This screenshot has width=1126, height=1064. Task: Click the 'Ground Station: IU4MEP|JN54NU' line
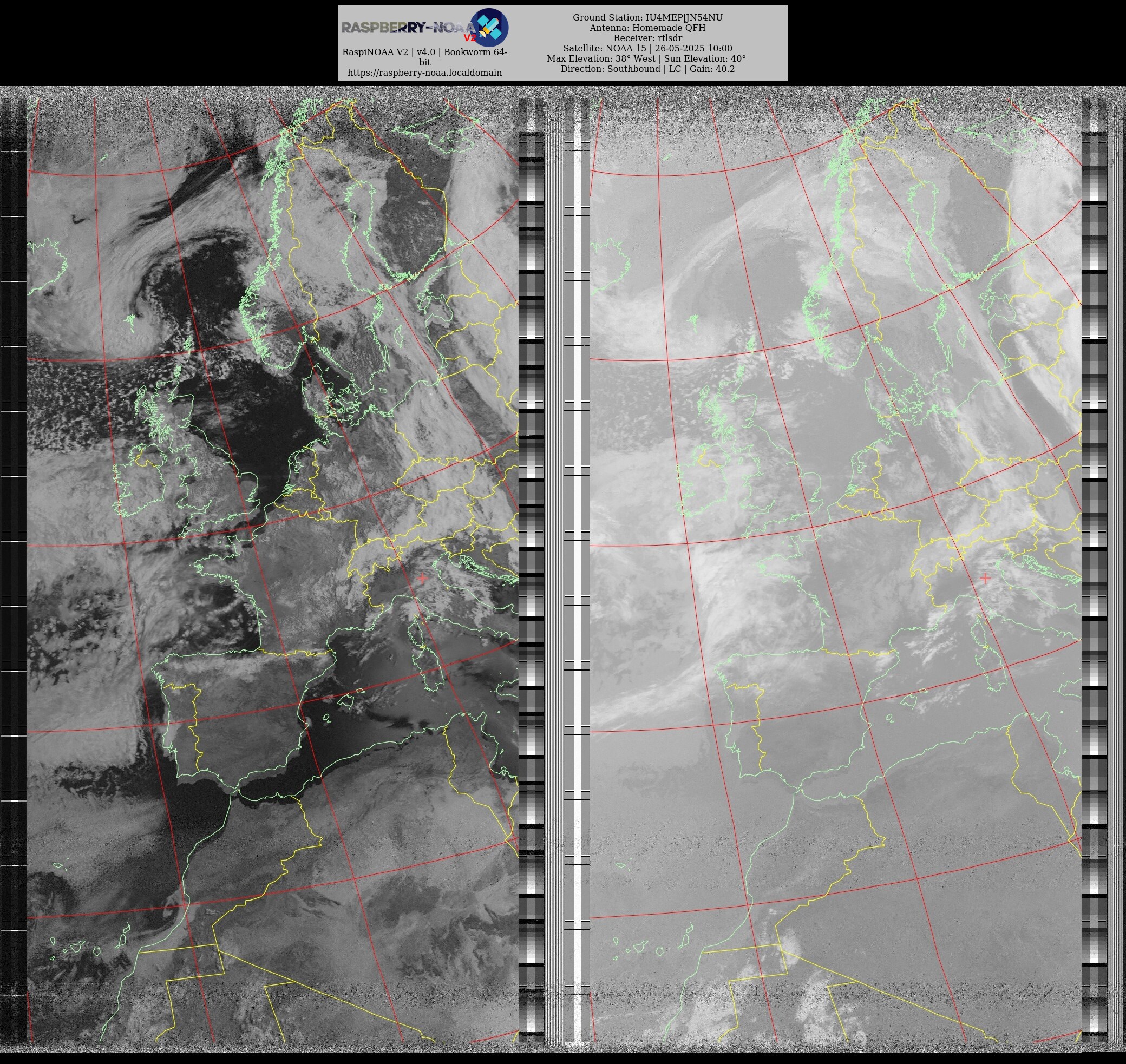pos(647,17)
